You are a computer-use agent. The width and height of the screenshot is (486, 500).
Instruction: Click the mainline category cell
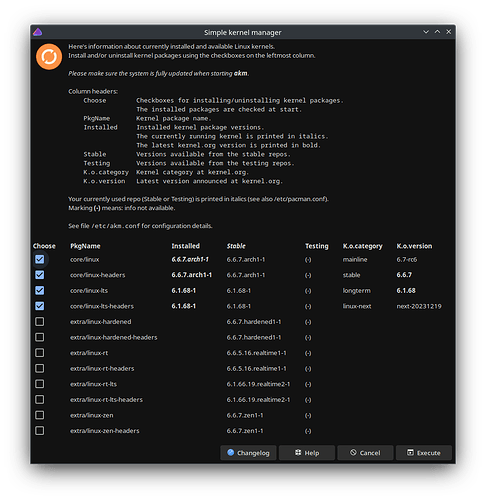(x=355, y=259)
